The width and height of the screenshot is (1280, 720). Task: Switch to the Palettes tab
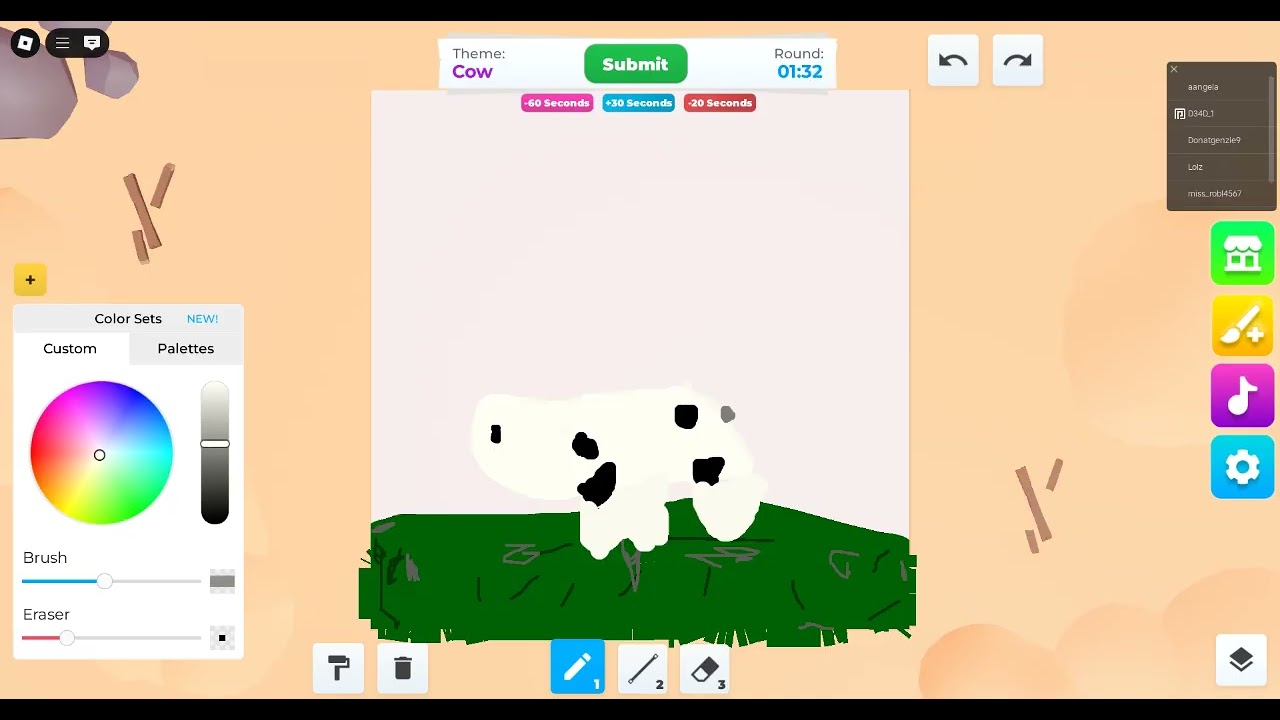click(186, 349)
